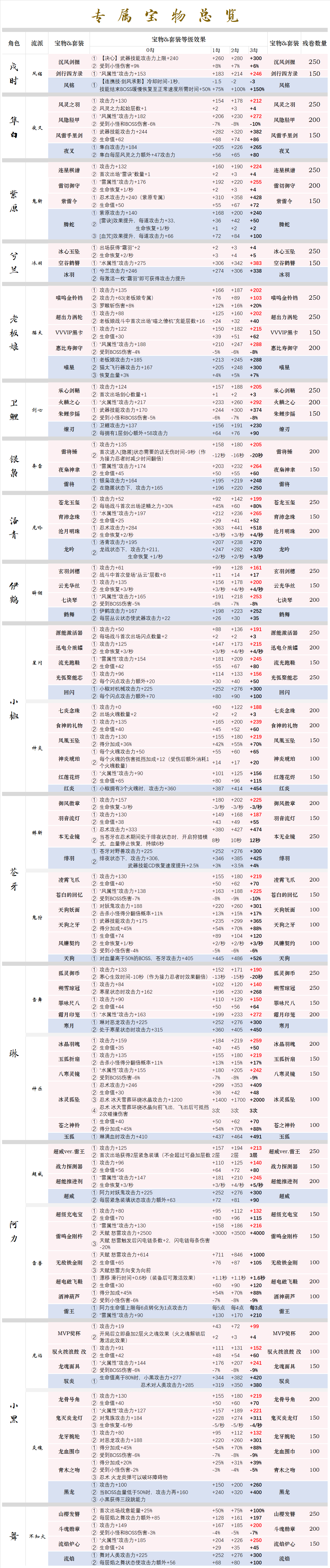Image resolution: width=330 pixels, height=1568 pixels.
Task: Click the 紫原攻击力+140 effect
Action: coord(118,213)
